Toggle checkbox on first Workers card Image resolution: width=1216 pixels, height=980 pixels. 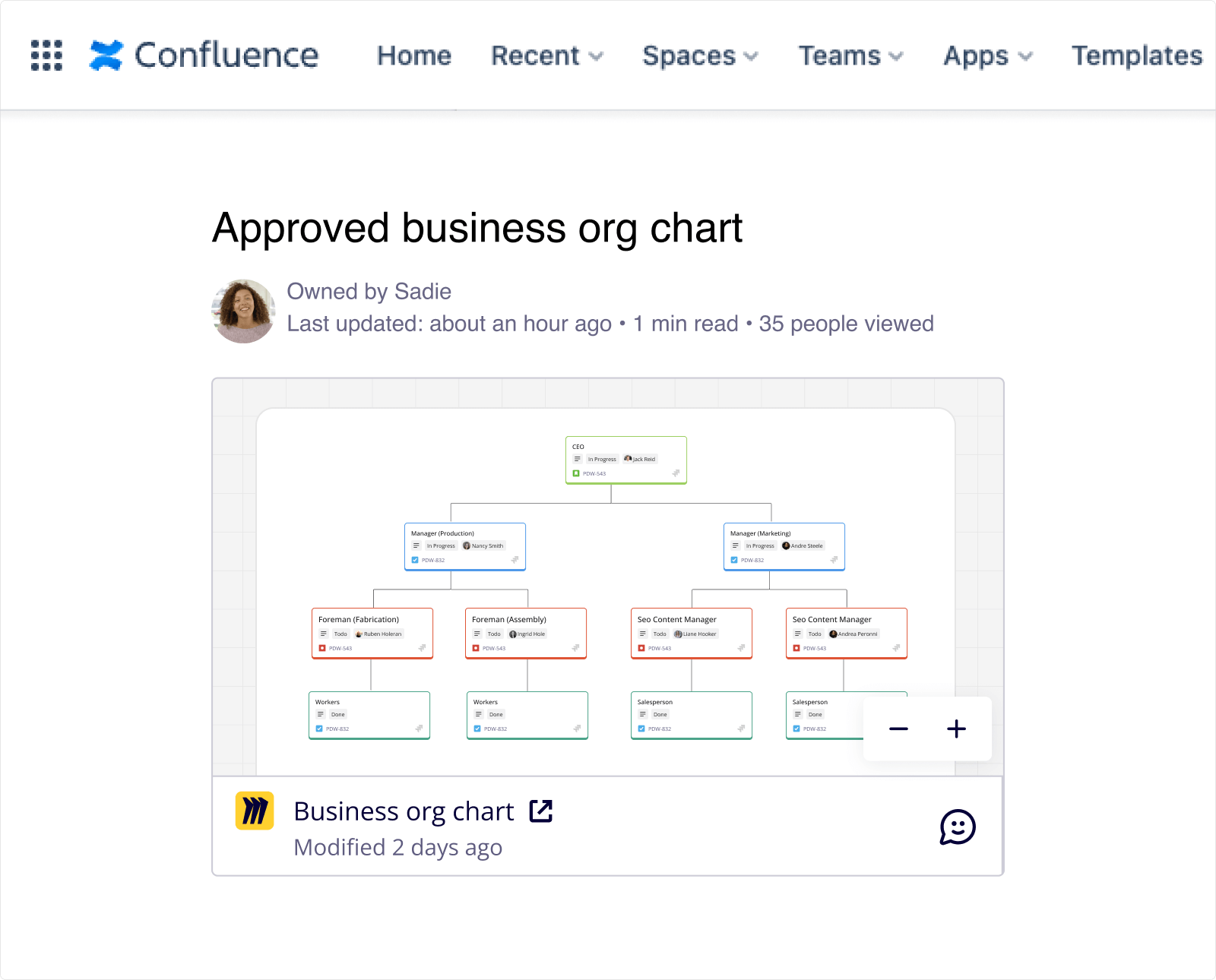[x=319, y=729]
